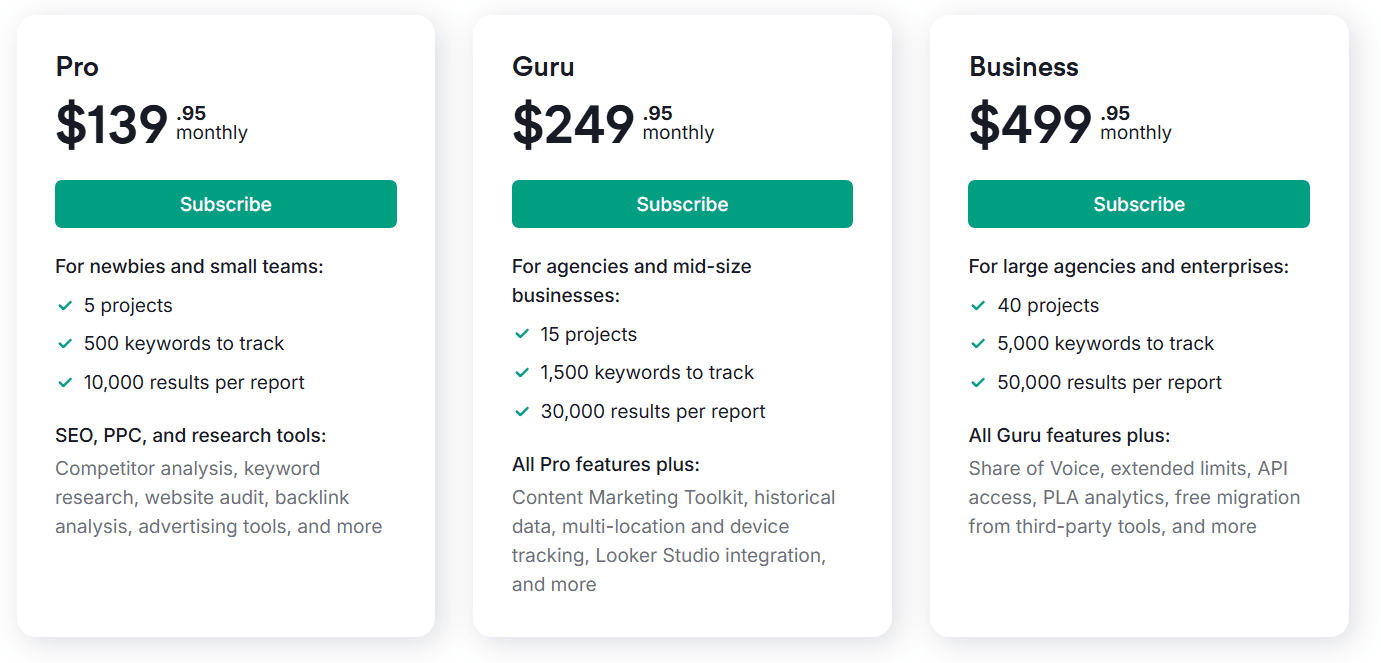Click the checkmark beside "500 keywords to track"
The width and height of the screenshot is (1381, 663).
66,343
